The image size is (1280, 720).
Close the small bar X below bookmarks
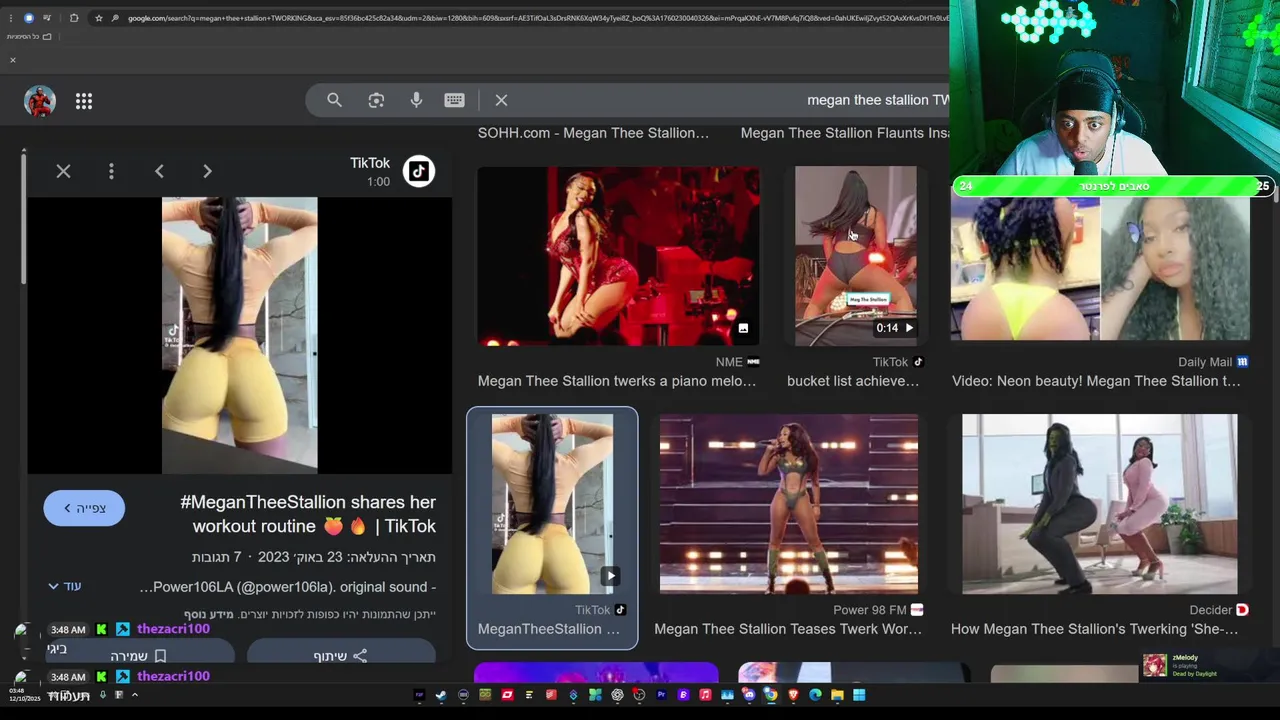[13, 61]
